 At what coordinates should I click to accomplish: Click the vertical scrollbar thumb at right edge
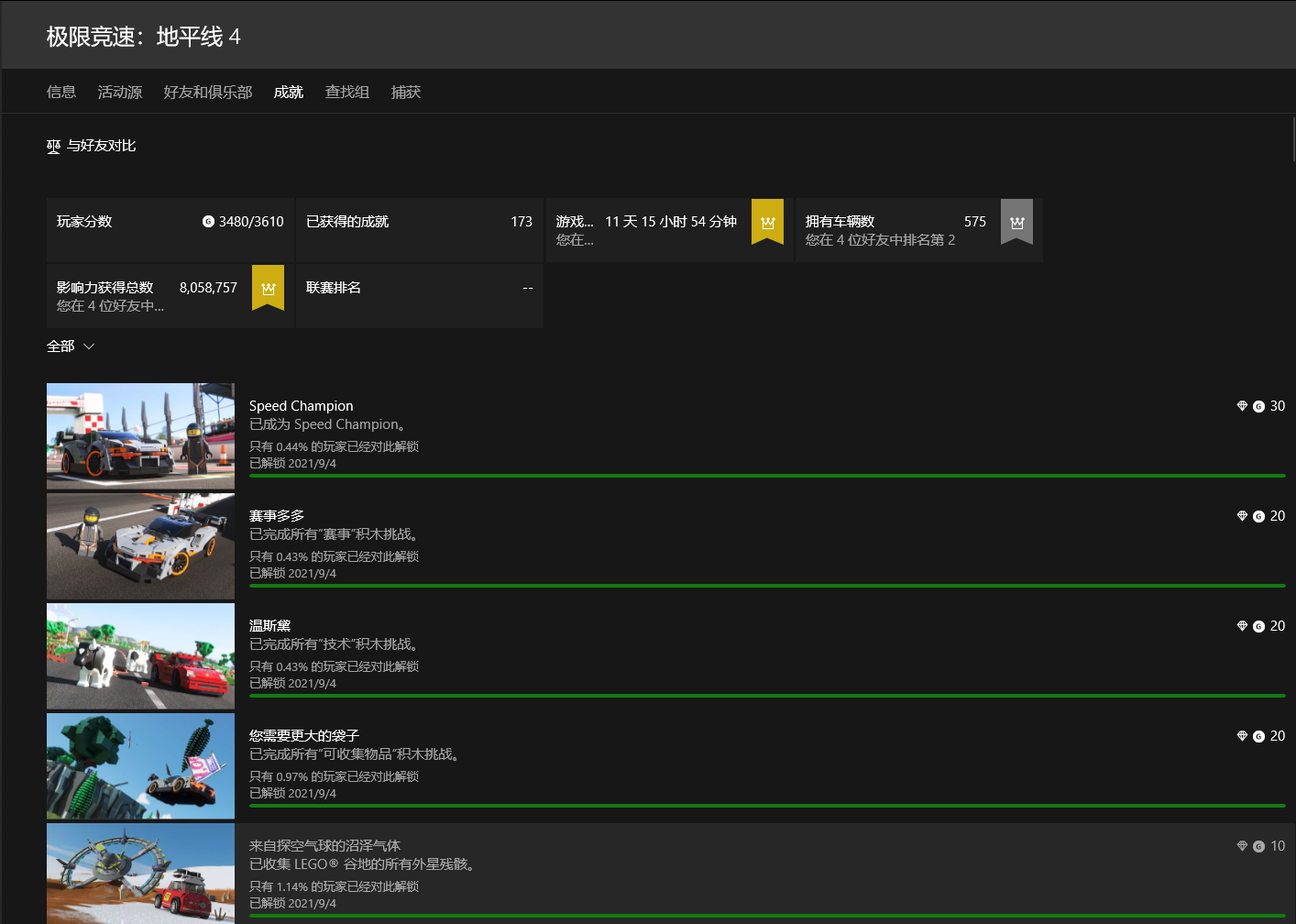[1293, 140]
